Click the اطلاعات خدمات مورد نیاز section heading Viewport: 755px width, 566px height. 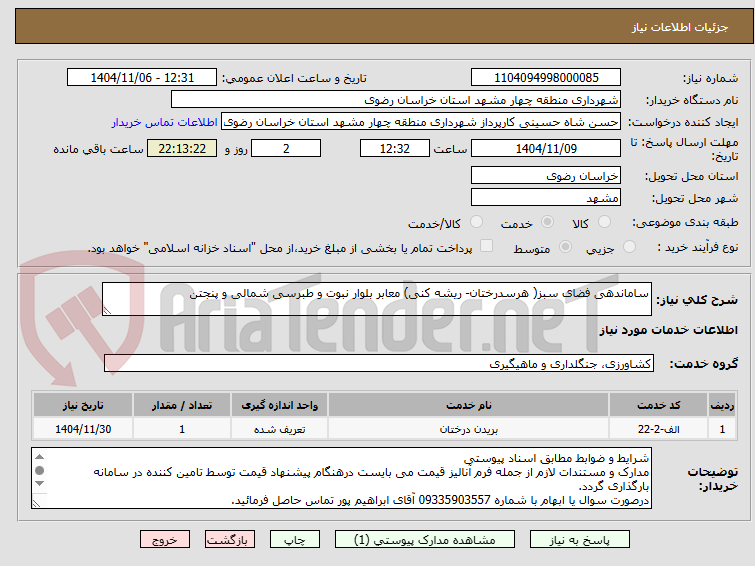click(668, 330)
